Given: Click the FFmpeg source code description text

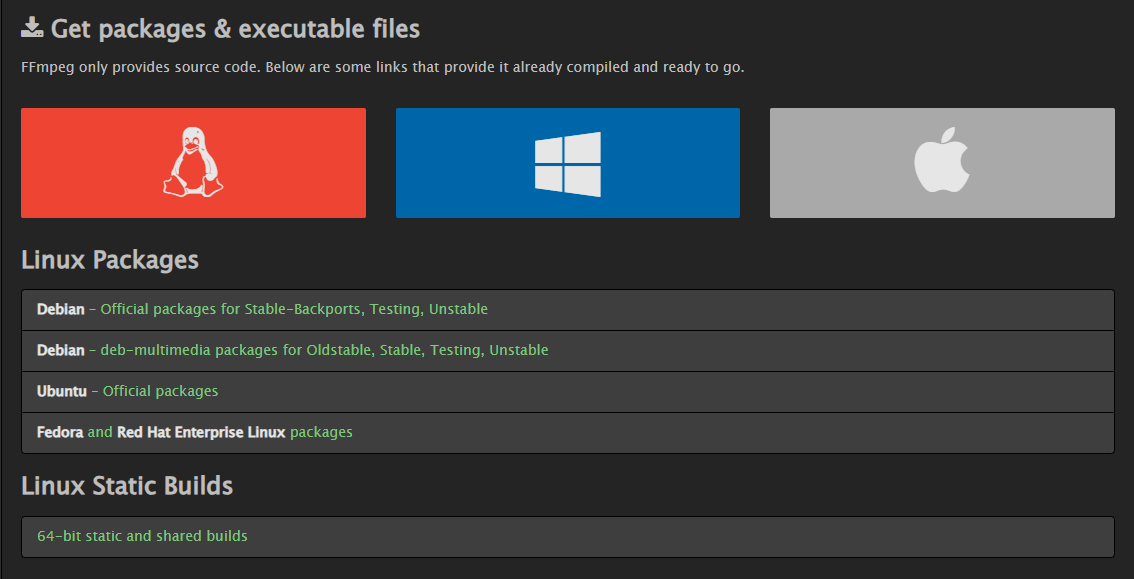Looking at the screenshot, I should (x=382, y=68).
